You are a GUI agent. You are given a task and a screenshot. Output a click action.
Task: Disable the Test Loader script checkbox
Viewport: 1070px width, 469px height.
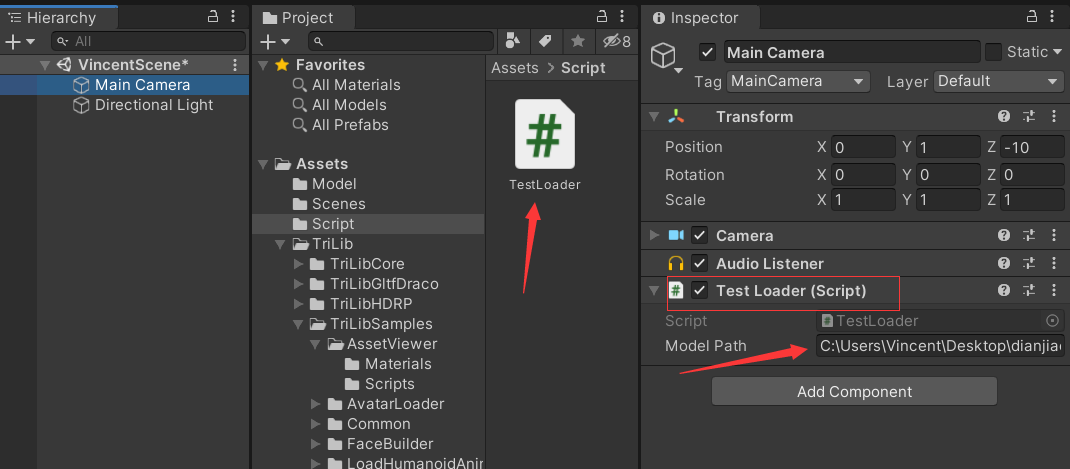(x=699, y=290)
